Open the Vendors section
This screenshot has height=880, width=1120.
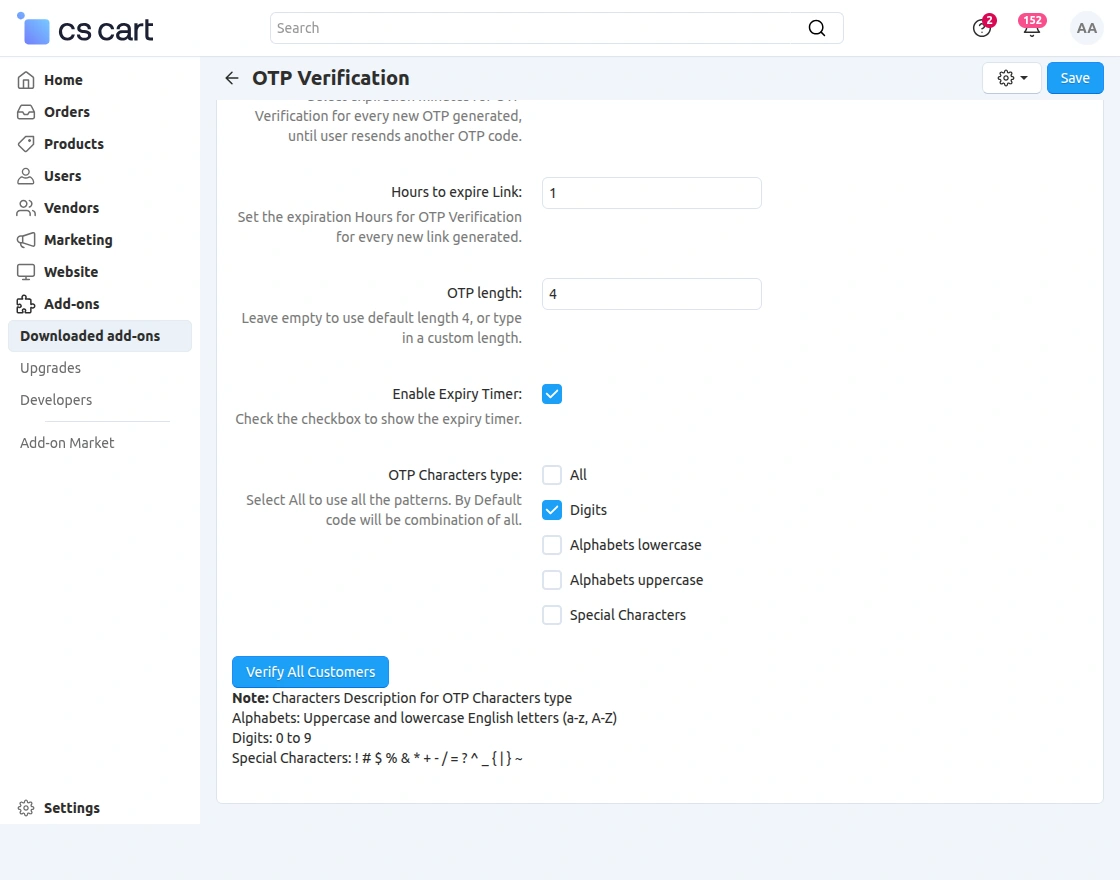[x=69, y=208]
